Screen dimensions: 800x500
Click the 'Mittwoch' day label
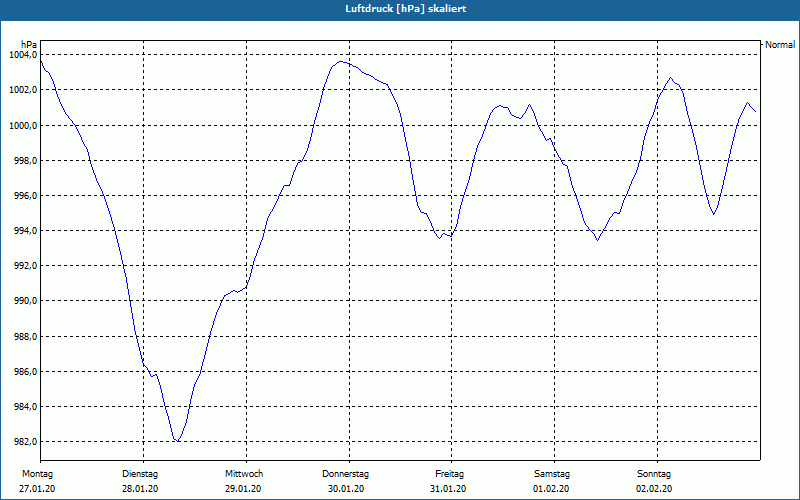[244, 474]
